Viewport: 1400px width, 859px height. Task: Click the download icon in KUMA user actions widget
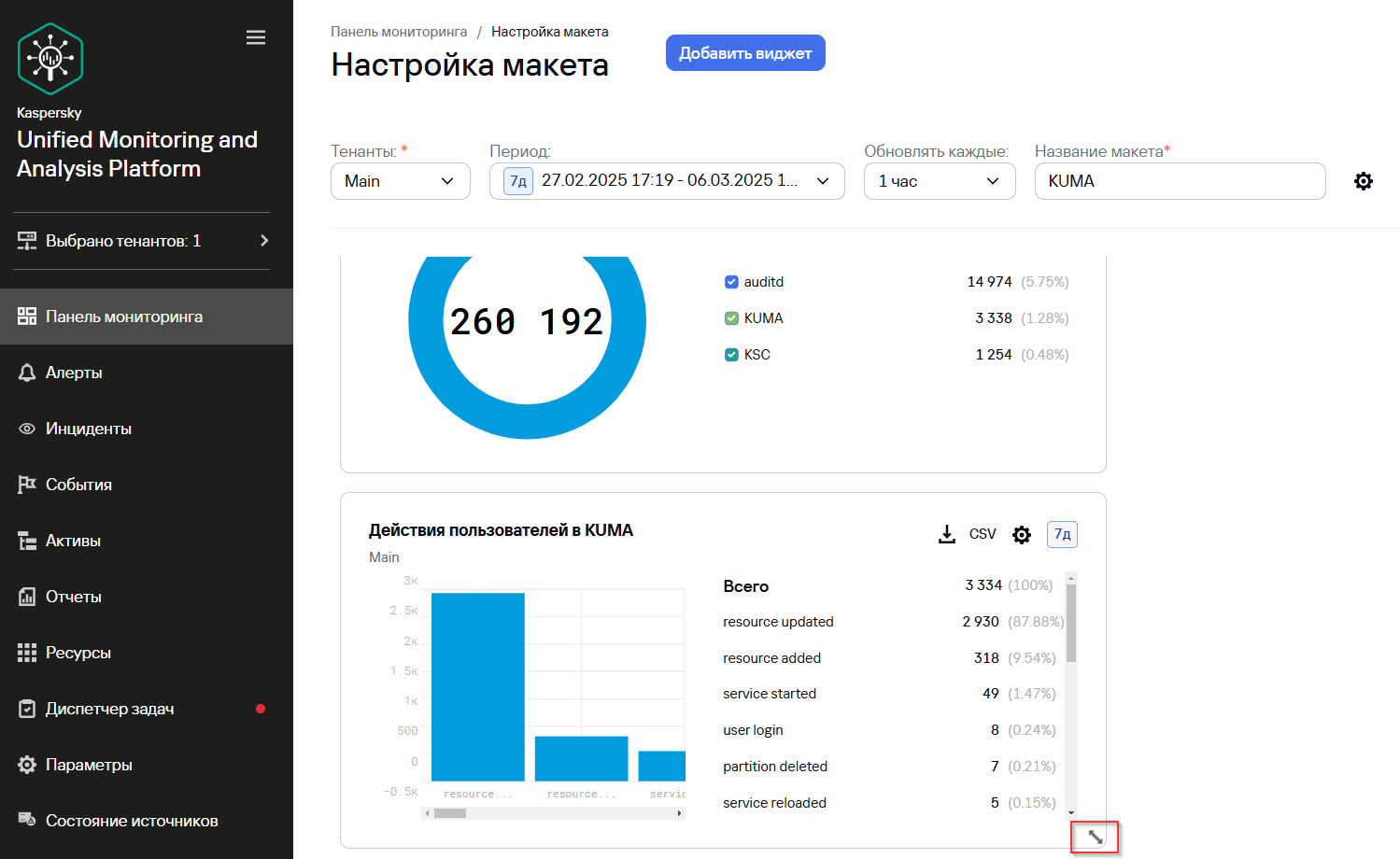pyautogui.click(x=947, y=534)
